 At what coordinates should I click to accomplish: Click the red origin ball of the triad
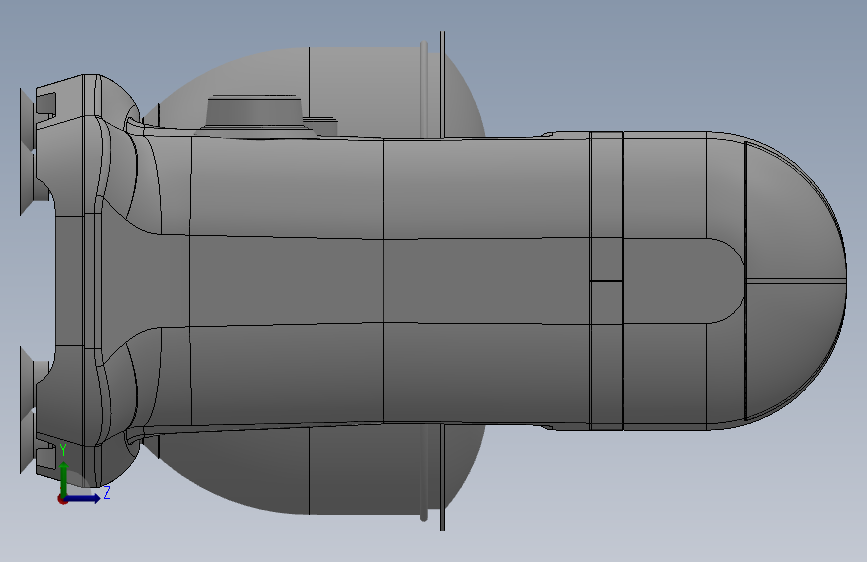click(x=62, y=499)
